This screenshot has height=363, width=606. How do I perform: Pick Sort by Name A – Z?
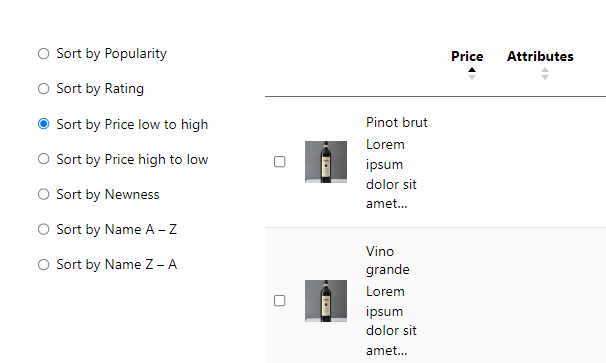44,229
